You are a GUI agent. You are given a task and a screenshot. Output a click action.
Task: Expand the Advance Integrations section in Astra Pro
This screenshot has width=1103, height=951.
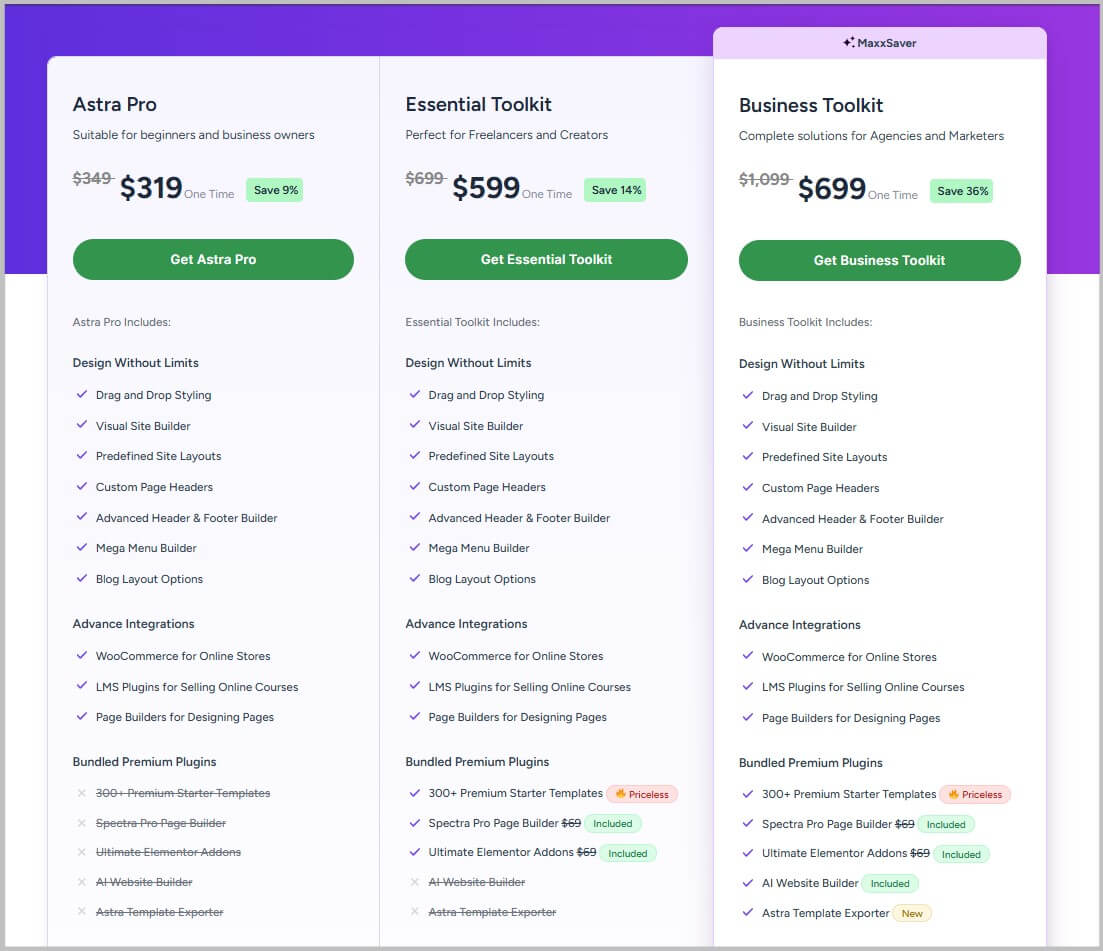(133, 623)
